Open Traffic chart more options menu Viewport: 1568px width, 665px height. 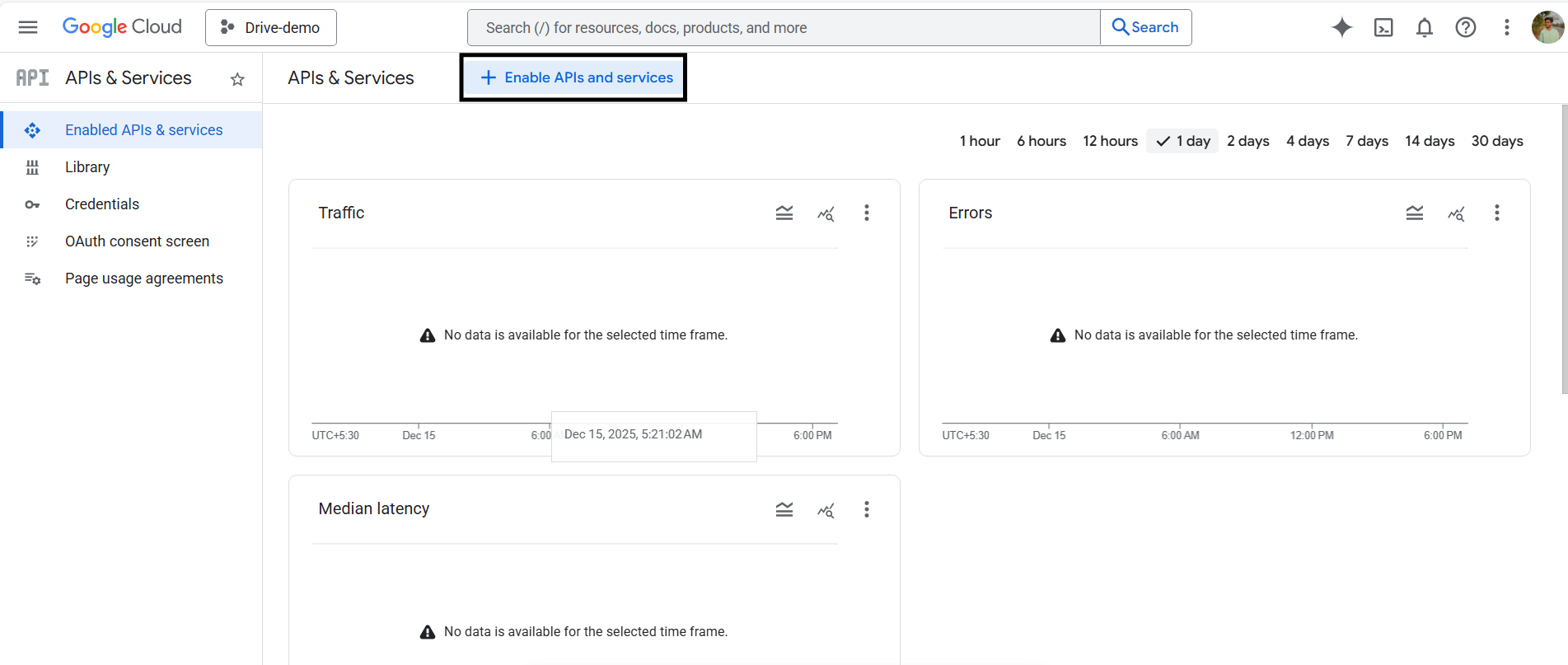coord(866,213)
